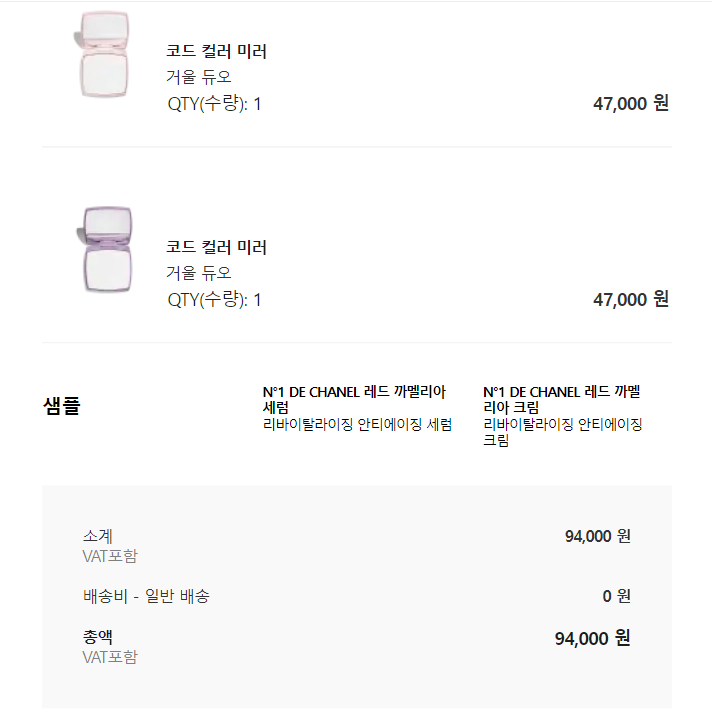
Task: Open the first 코드 컬러 미러 product title
Action: pos(216,52)
